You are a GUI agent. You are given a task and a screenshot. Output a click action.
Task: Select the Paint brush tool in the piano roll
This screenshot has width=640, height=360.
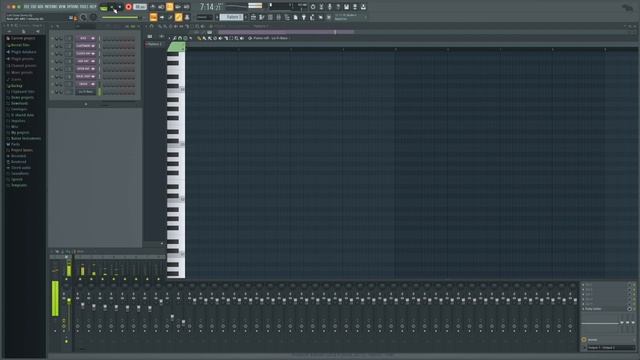point(204,38)
